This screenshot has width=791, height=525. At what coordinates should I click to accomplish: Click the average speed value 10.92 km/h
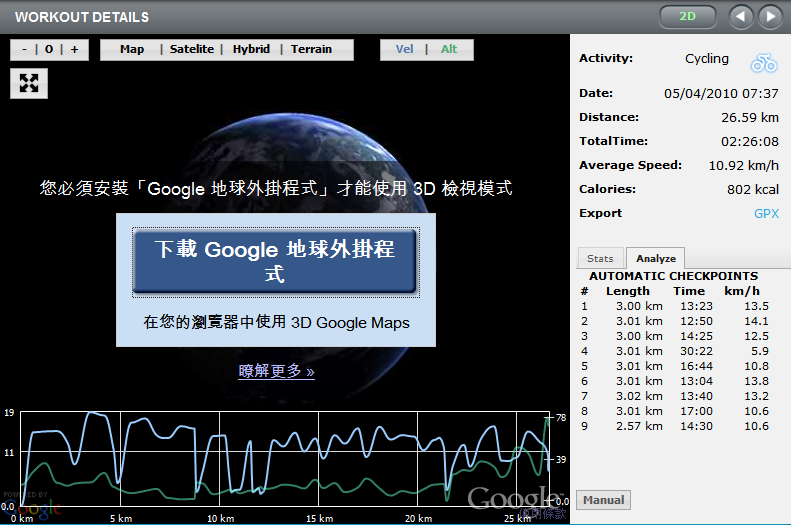tap(744, 165)
